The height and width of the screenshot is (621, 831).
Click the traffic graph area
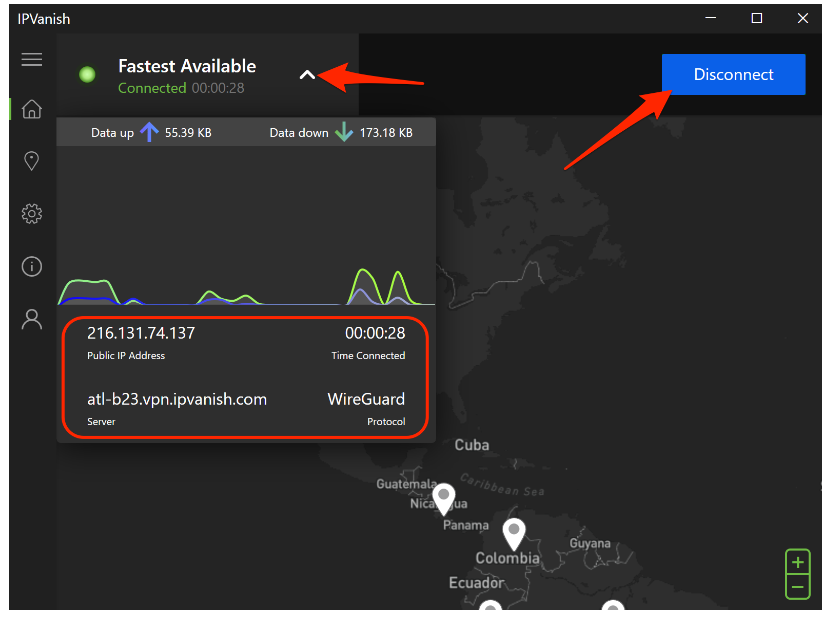point(246,226)
